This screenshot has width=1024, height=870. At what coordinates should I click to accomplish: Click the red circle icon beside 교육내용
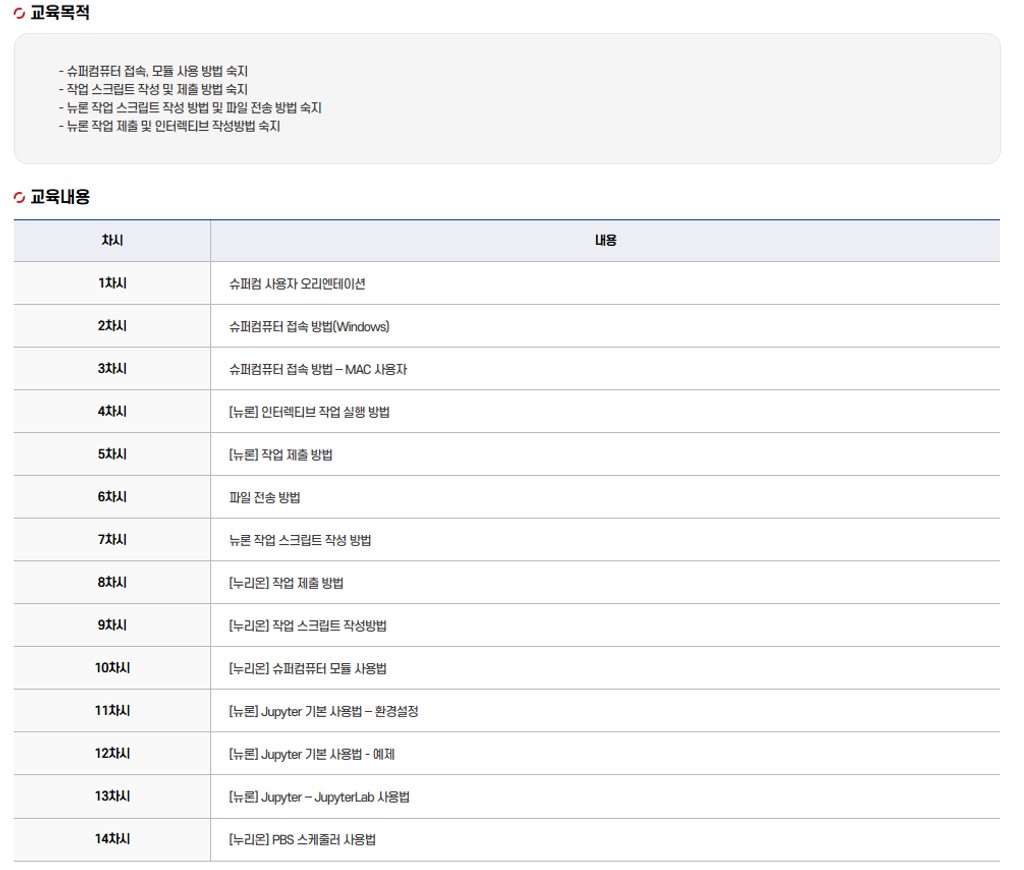pos(19,198)
